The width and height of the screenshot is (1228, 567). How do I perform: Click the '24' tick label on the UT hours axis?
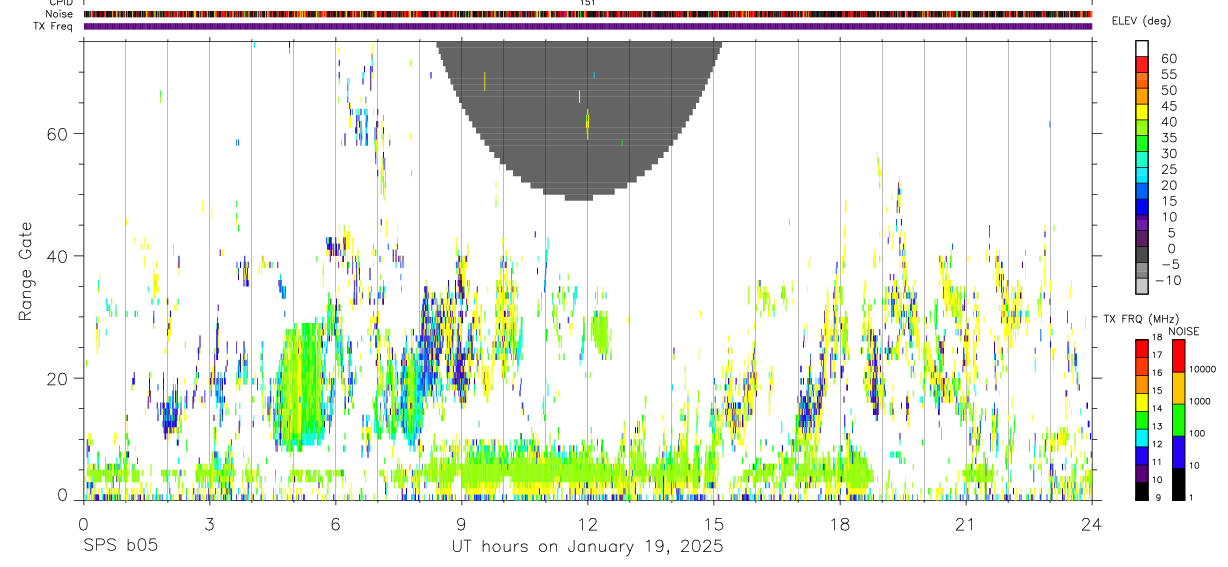pyautogui.click(x=1091, y=525)
